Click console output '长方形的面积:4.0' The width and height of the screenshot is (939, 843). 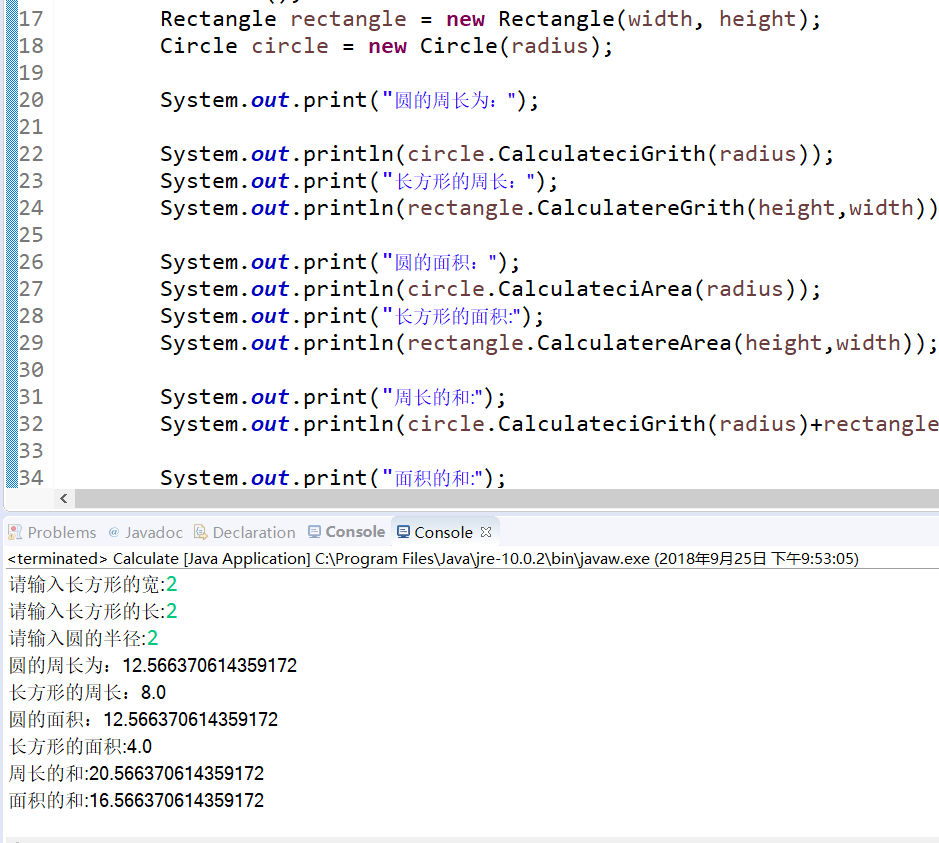click(x=80, y=747)
